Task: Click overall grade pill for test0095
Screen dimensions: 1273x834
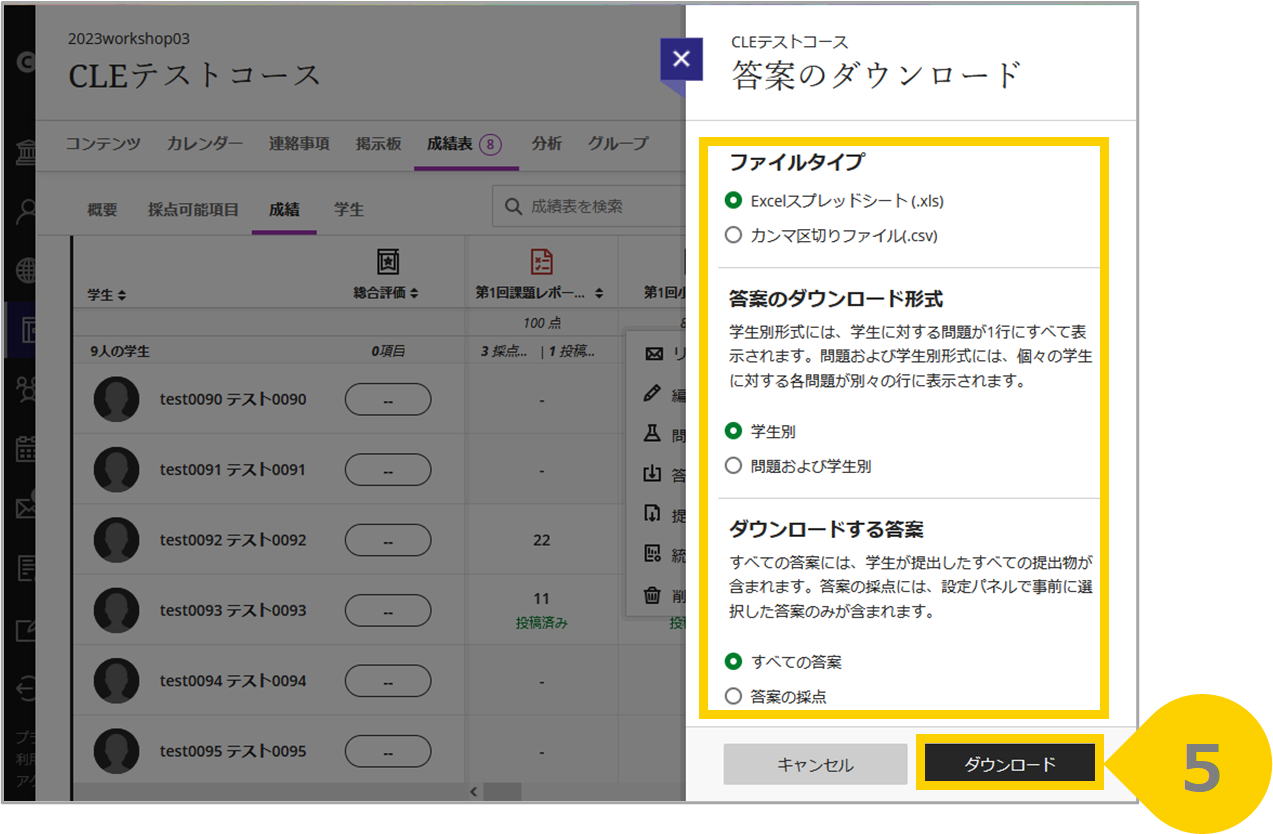Action: 388,751
